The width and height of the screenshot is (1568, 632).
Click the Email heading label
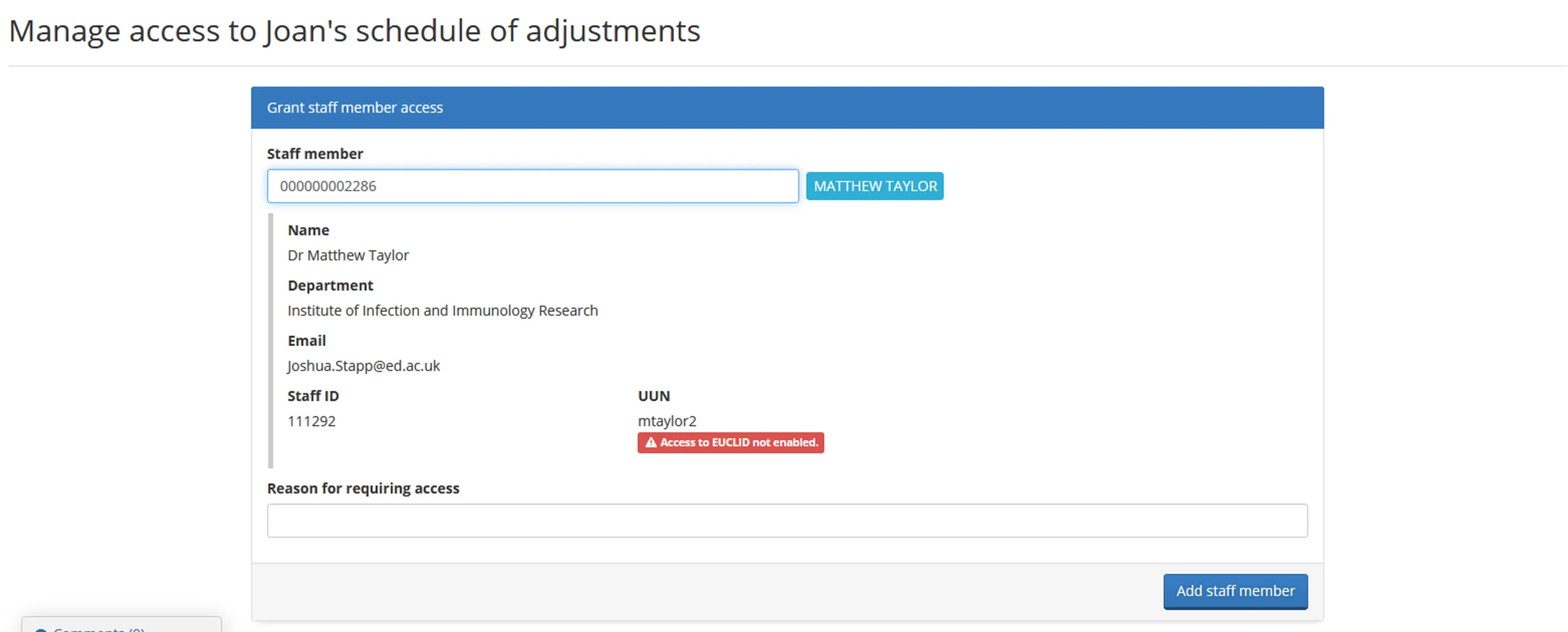306,341
